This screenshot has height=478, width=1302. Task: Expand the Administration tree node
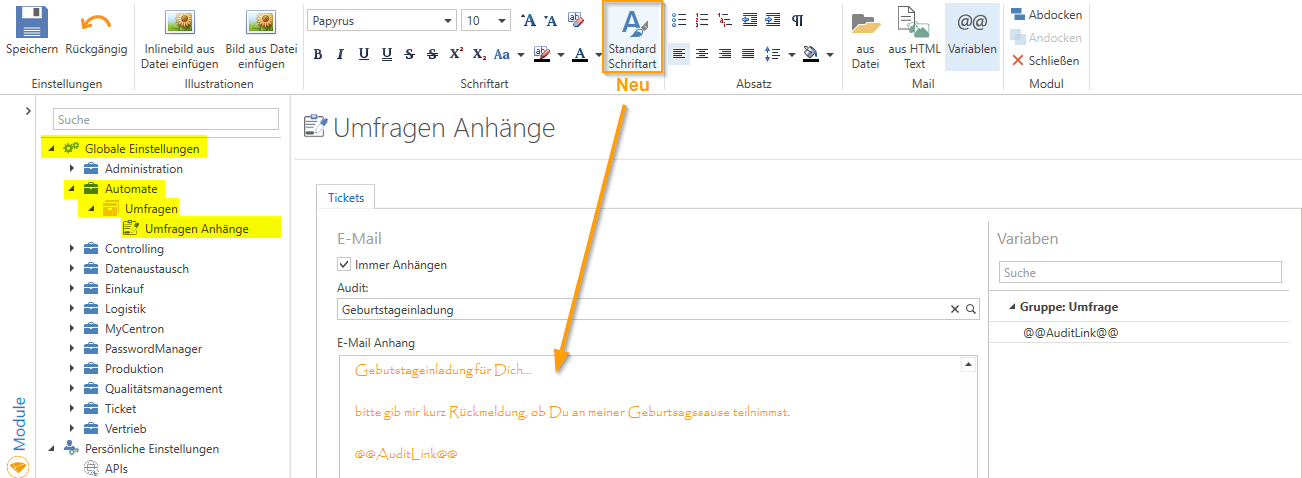pos(73,169)
